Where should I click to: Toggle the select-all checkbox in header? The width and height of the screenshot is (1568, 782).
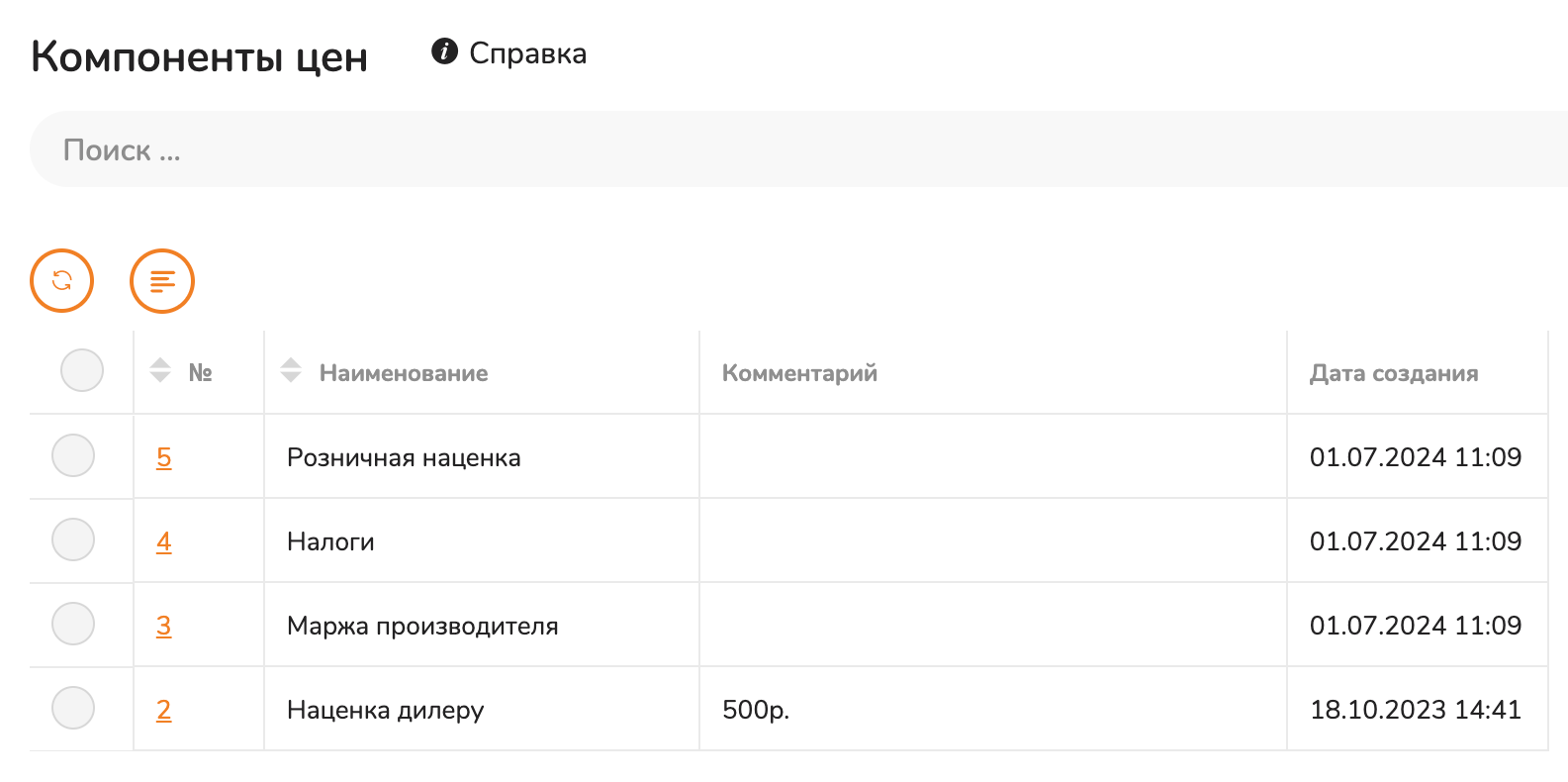82,370
